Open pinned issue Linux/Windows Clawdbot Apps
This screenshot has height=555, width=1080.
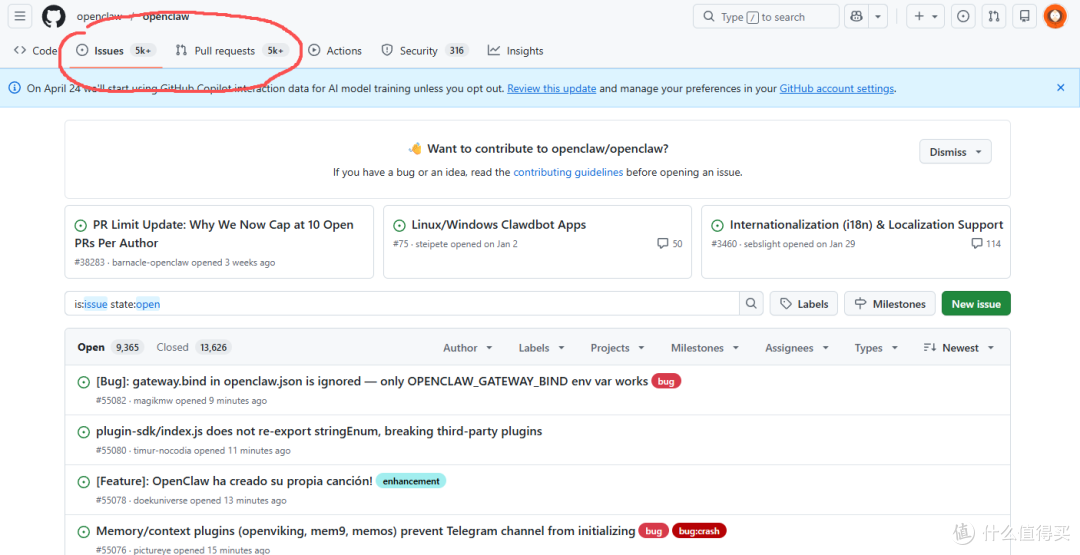coord(499,224)
